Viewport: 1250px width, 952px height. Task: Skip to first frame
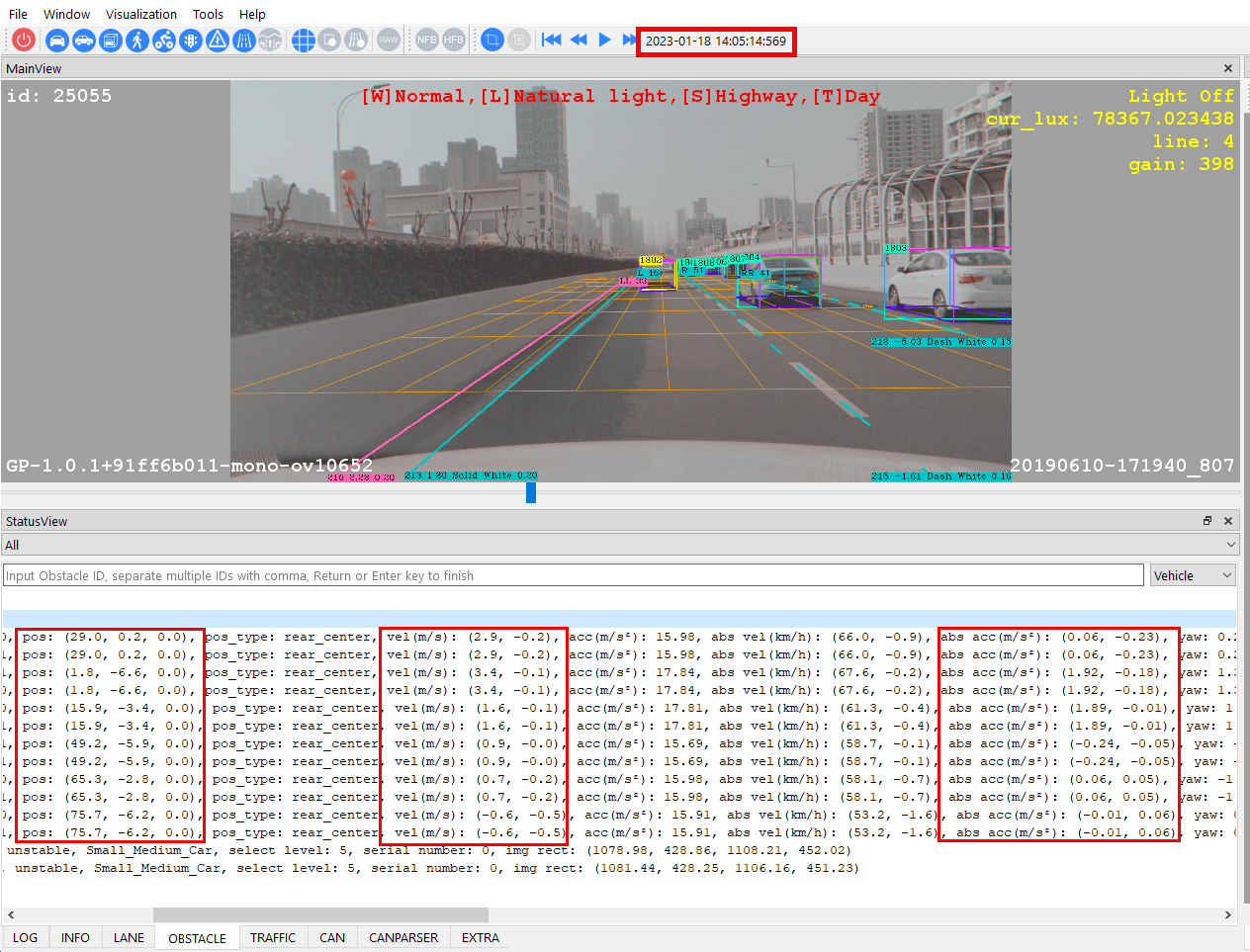click(552, 40)
